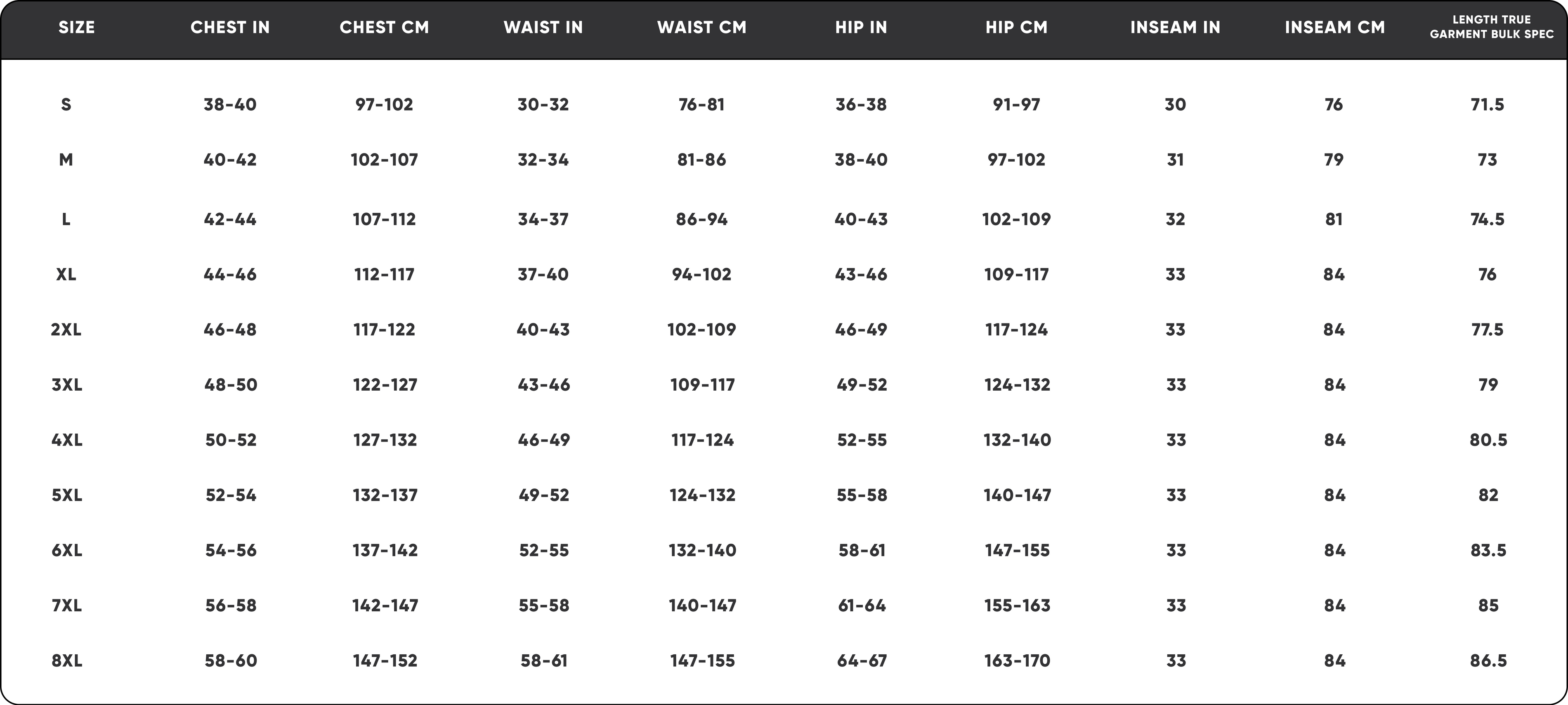Select hip IN value 61-64 for 7XL

tap(861, 606)
